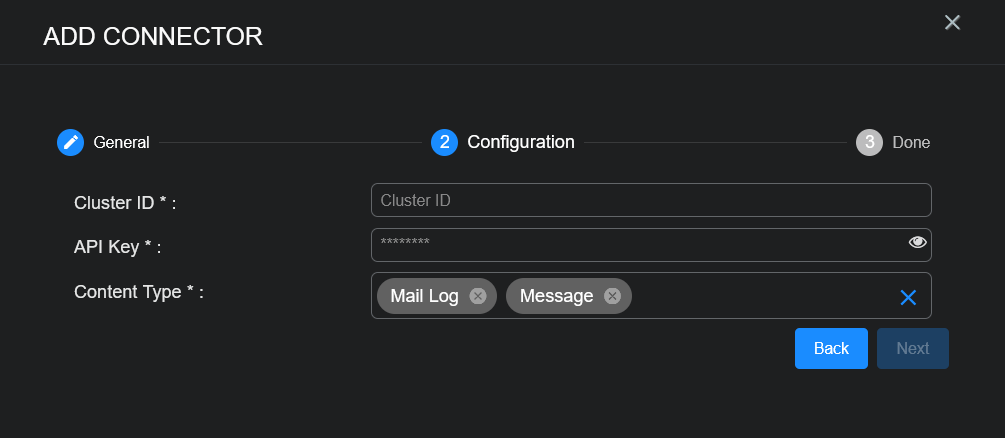
Task: Focus the Cluster ID input field
Action: [650, 200]
